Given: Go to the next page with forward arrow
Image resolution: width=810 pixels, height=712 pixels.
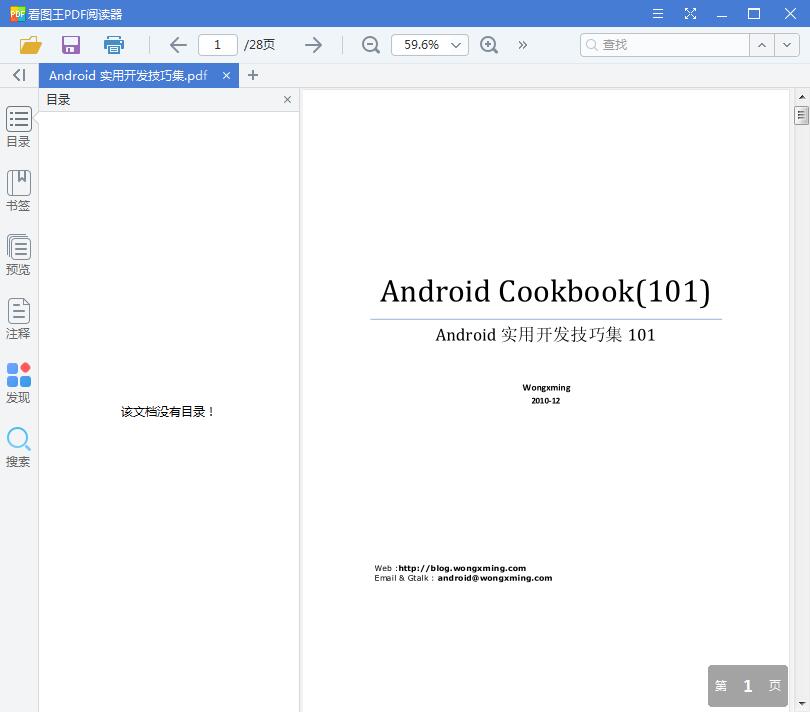Looking at the screenshot, I should pyautogui.click(x=312, y=45).
